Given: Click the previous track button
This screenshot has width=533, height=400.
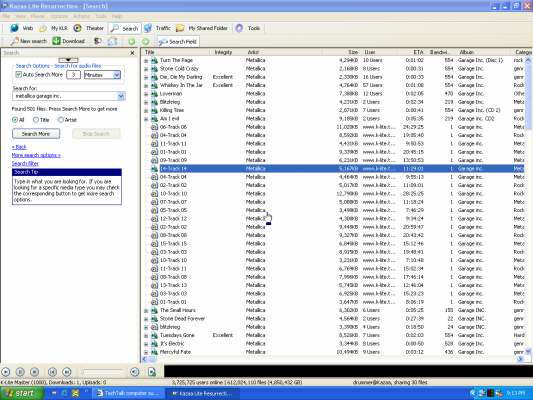Looking at the screenshot, I should click(52, 372).
